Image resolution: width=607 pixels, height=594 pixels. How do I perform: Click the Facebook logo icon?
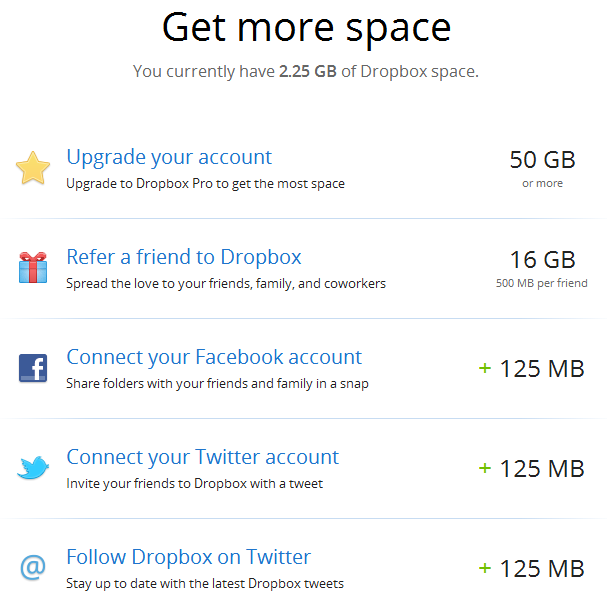coord(33,368)
